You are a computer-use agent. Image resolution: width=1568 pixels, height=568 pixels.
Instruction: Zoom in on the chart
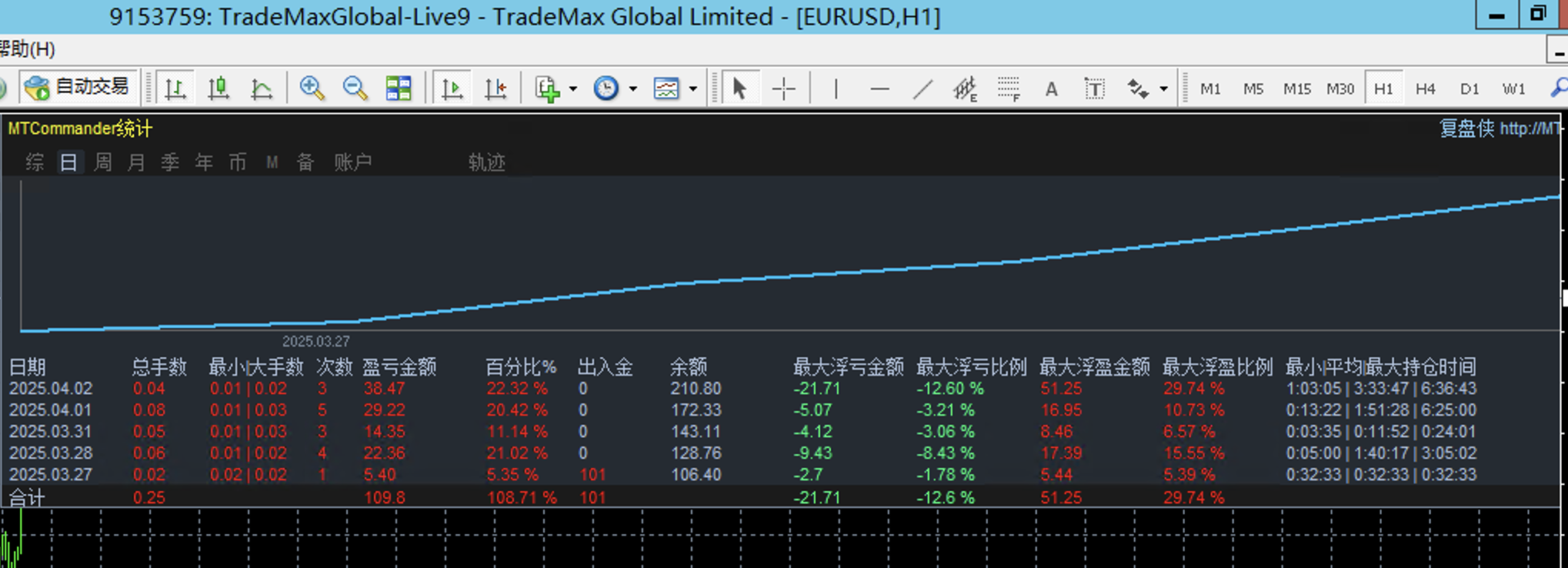(x=312, y=89)
